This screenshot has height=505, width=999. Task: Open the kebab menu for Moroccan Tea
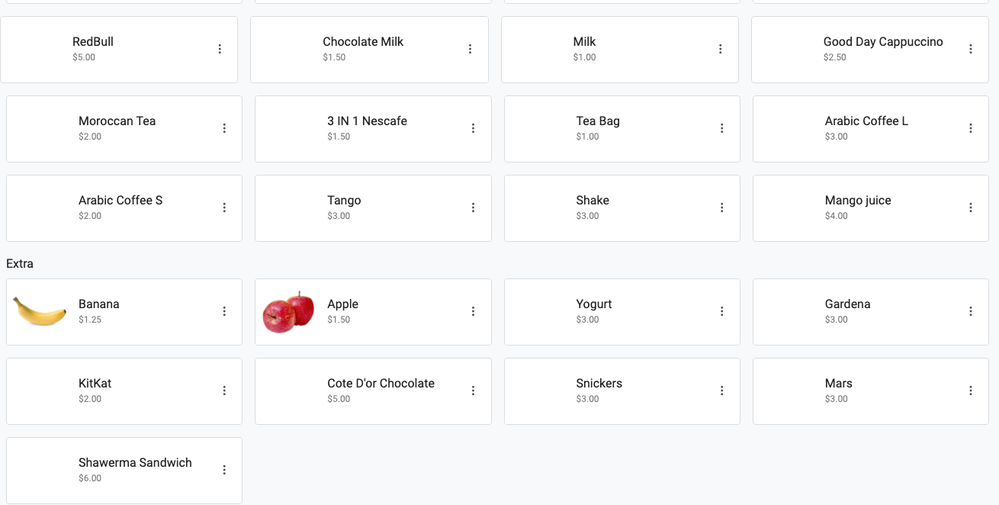pyautogui.click(x=224, y=129)
